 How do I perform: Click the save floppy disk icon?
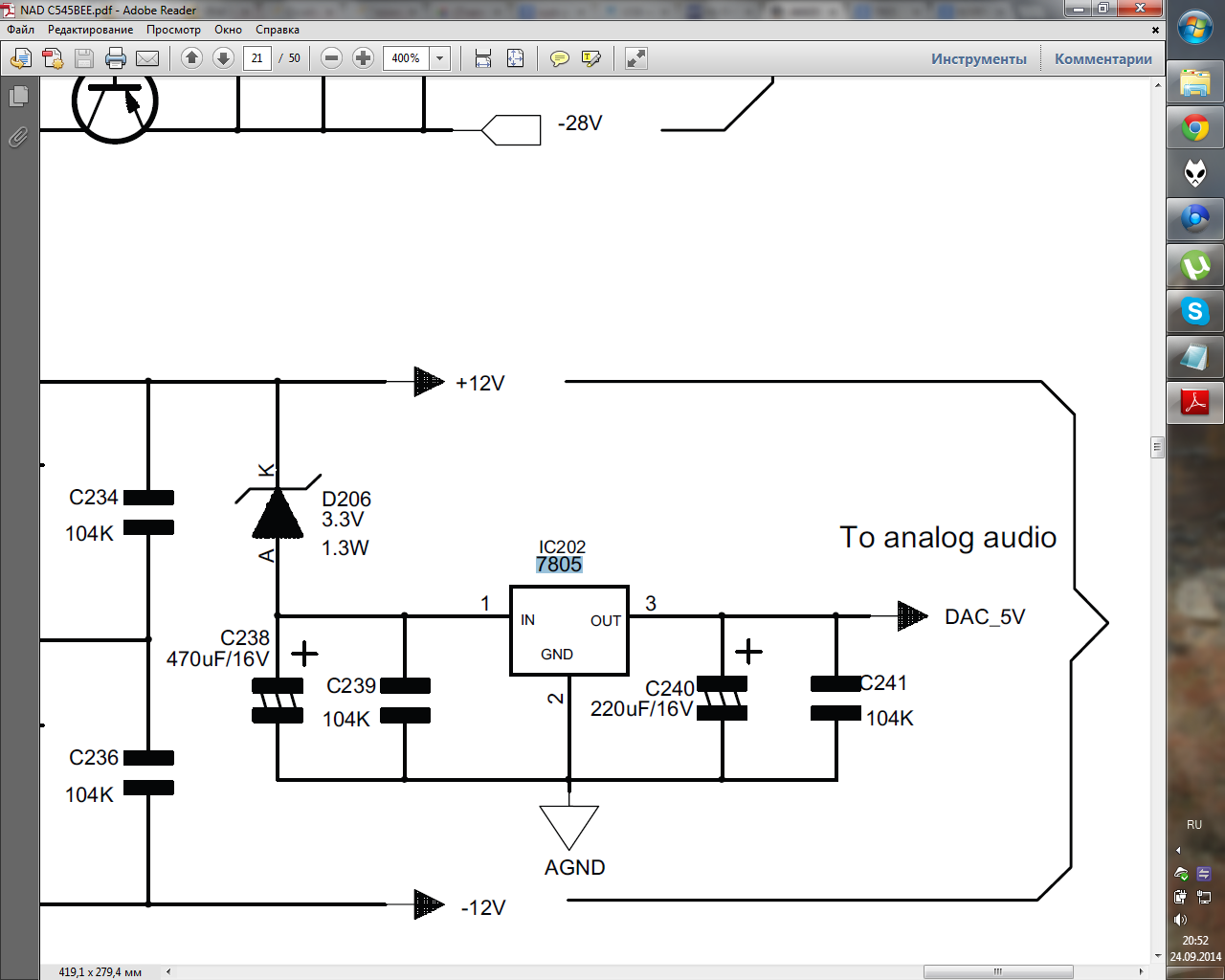click(x=84, y=58)
